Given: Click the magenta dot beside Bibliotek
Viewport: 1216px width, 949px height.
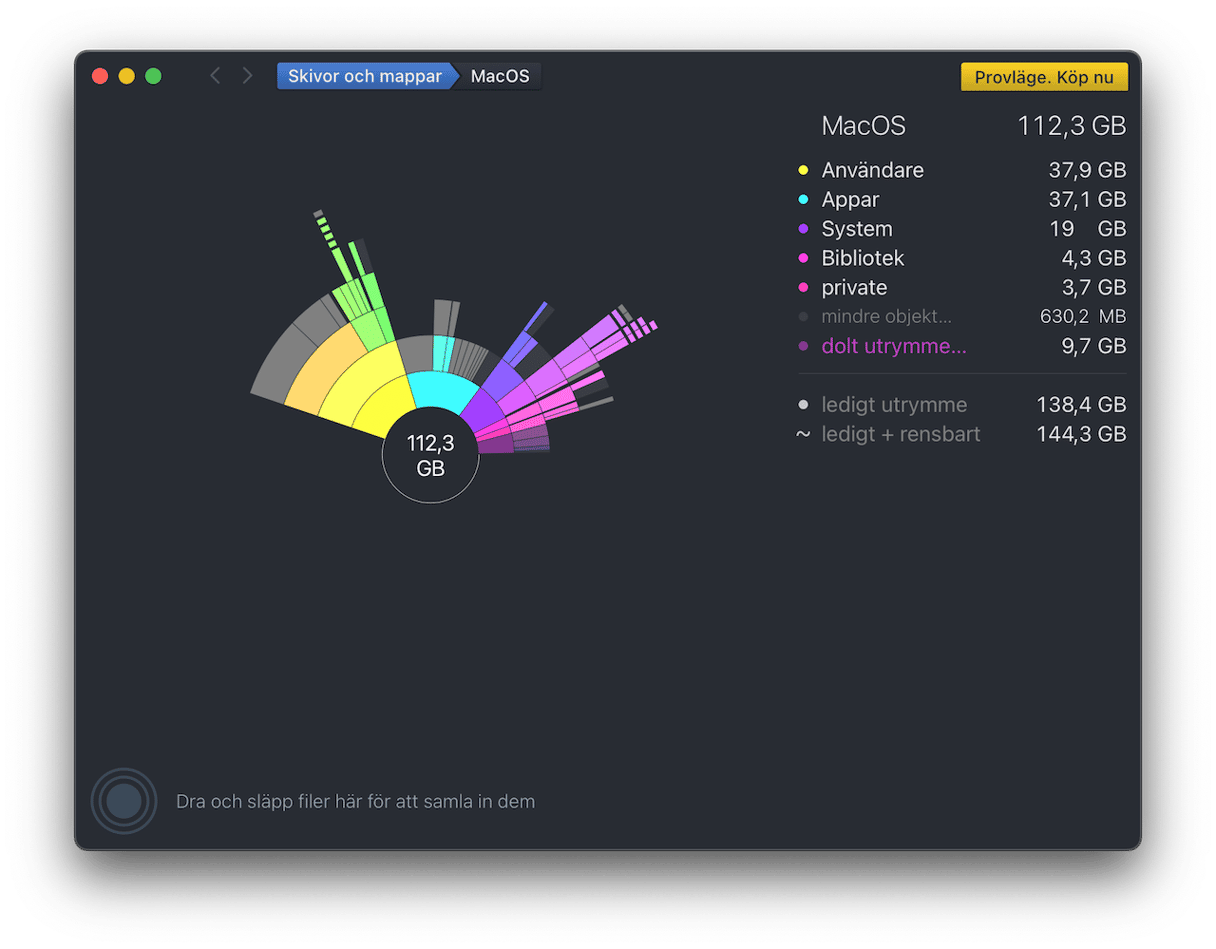Looking at the screenshot, I should [x=803, y=258].
